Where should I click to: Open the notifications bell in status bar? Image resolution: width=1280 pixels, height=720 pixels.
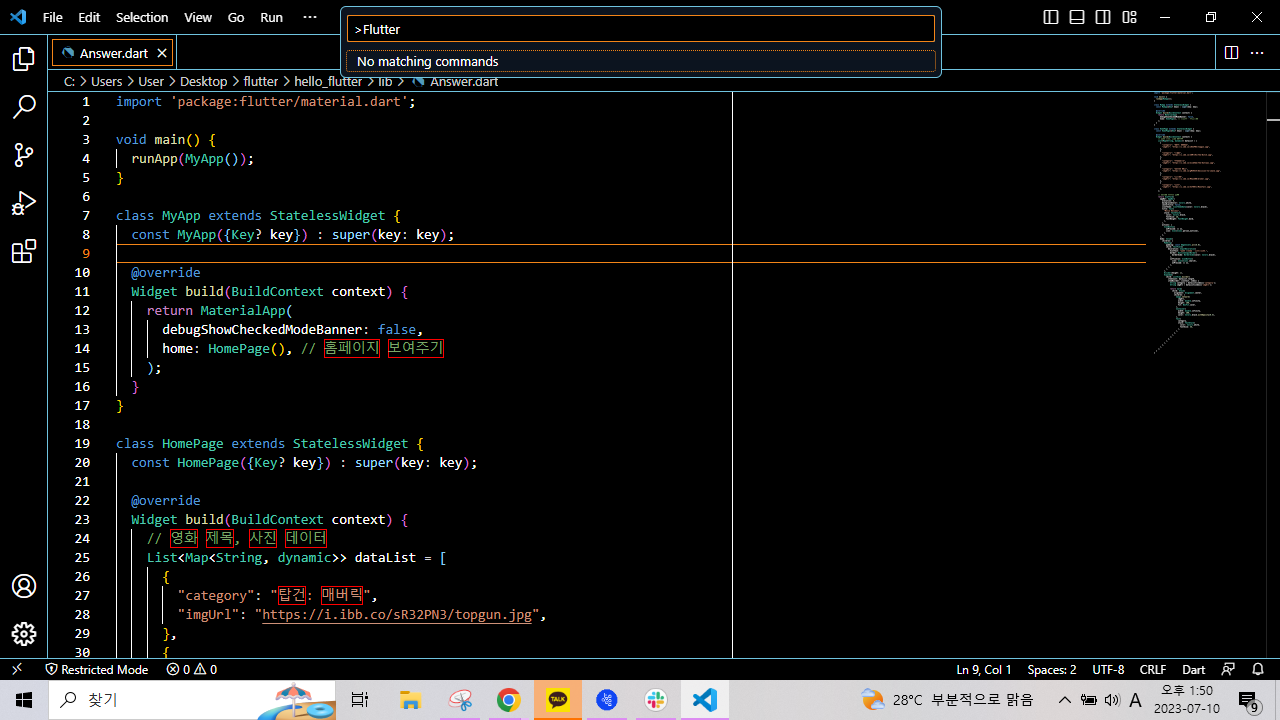1258,669
